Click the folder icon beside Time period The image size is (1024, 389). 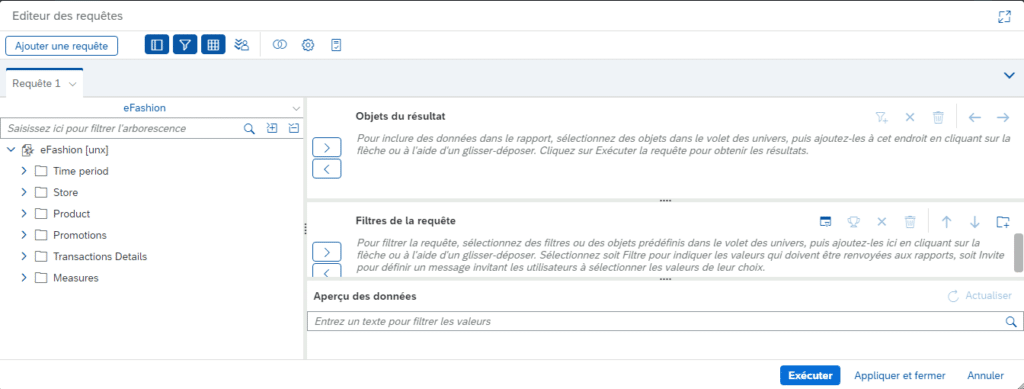click(x=41, y=172)
